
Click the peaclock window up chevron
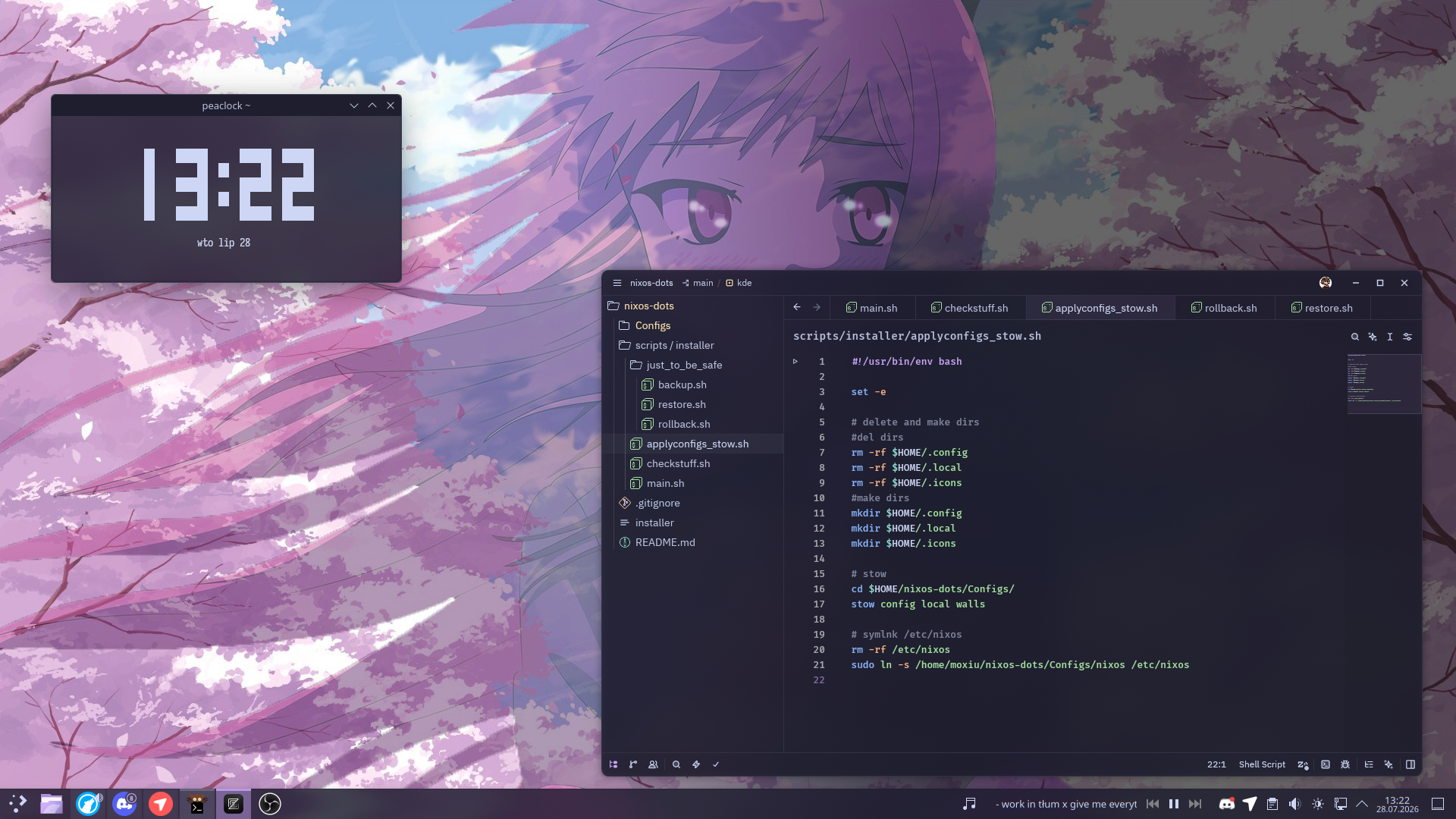tap(372, 105)
